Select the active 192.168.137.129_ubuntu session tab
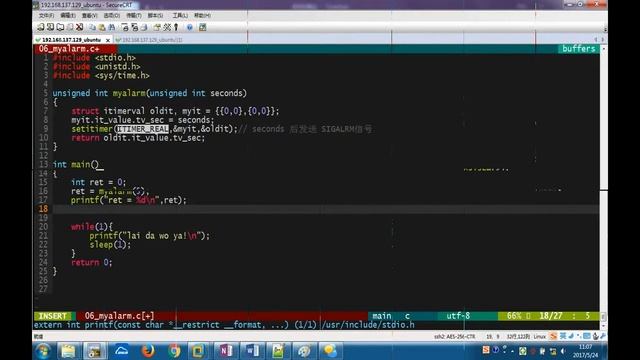The width and height of the screenshot is (640, 360). [71, 40]
